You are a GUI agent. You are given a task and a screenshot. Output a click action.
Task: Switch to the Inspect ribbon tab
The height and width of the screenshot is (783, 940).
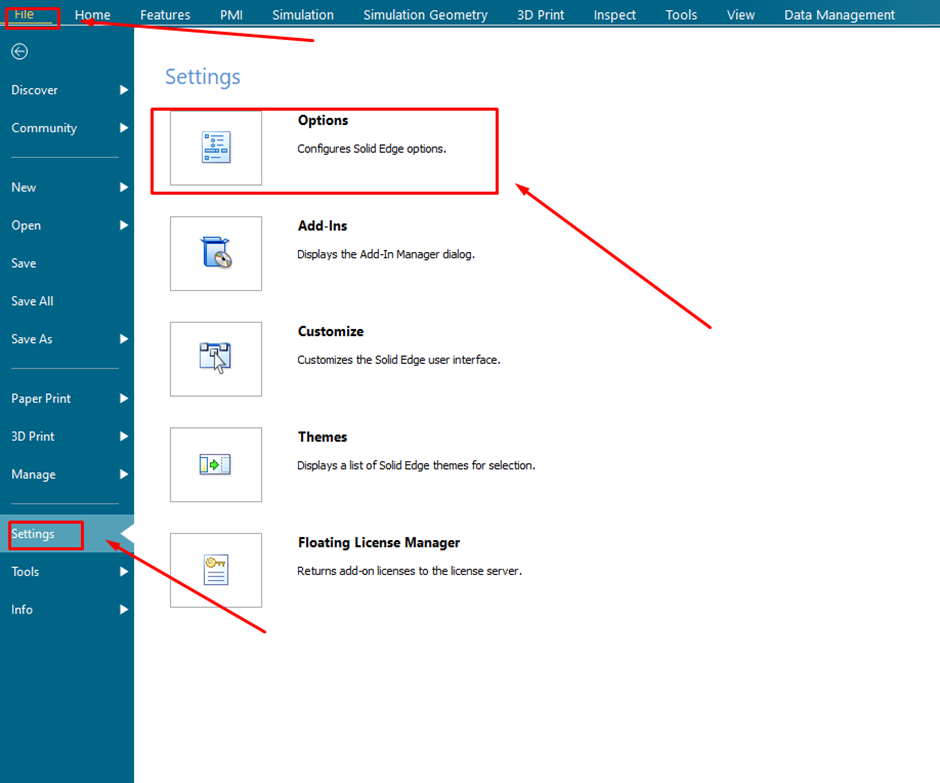(614, 14)
